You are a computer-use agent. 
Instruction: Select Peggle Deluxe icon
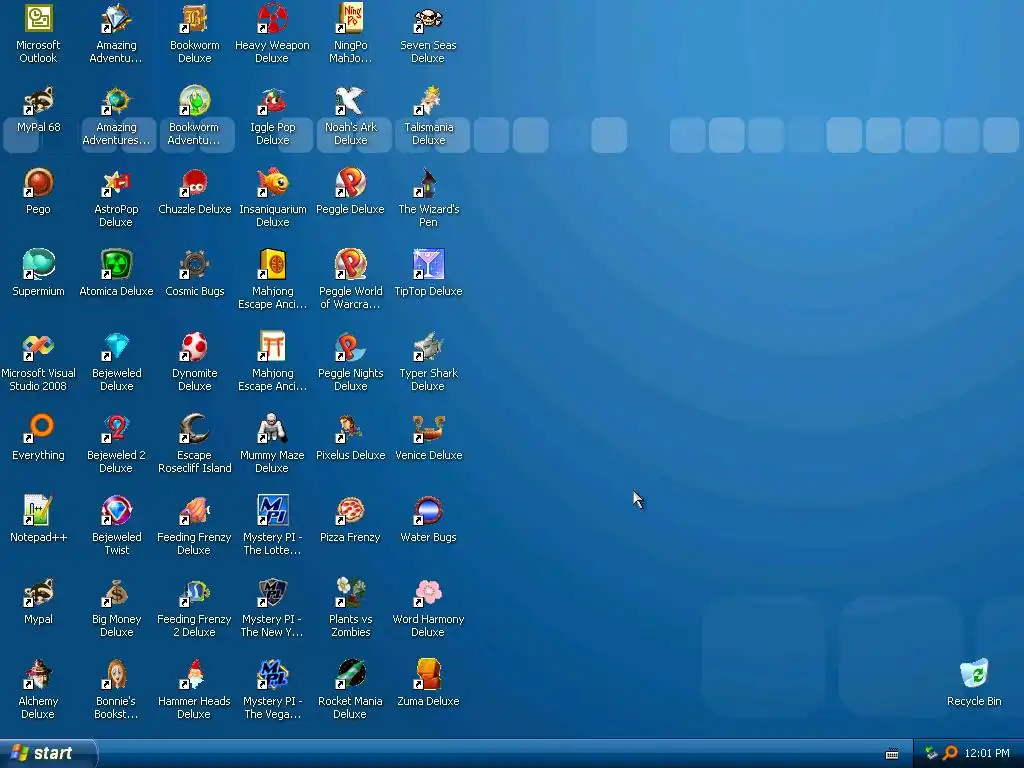[350, 182]
